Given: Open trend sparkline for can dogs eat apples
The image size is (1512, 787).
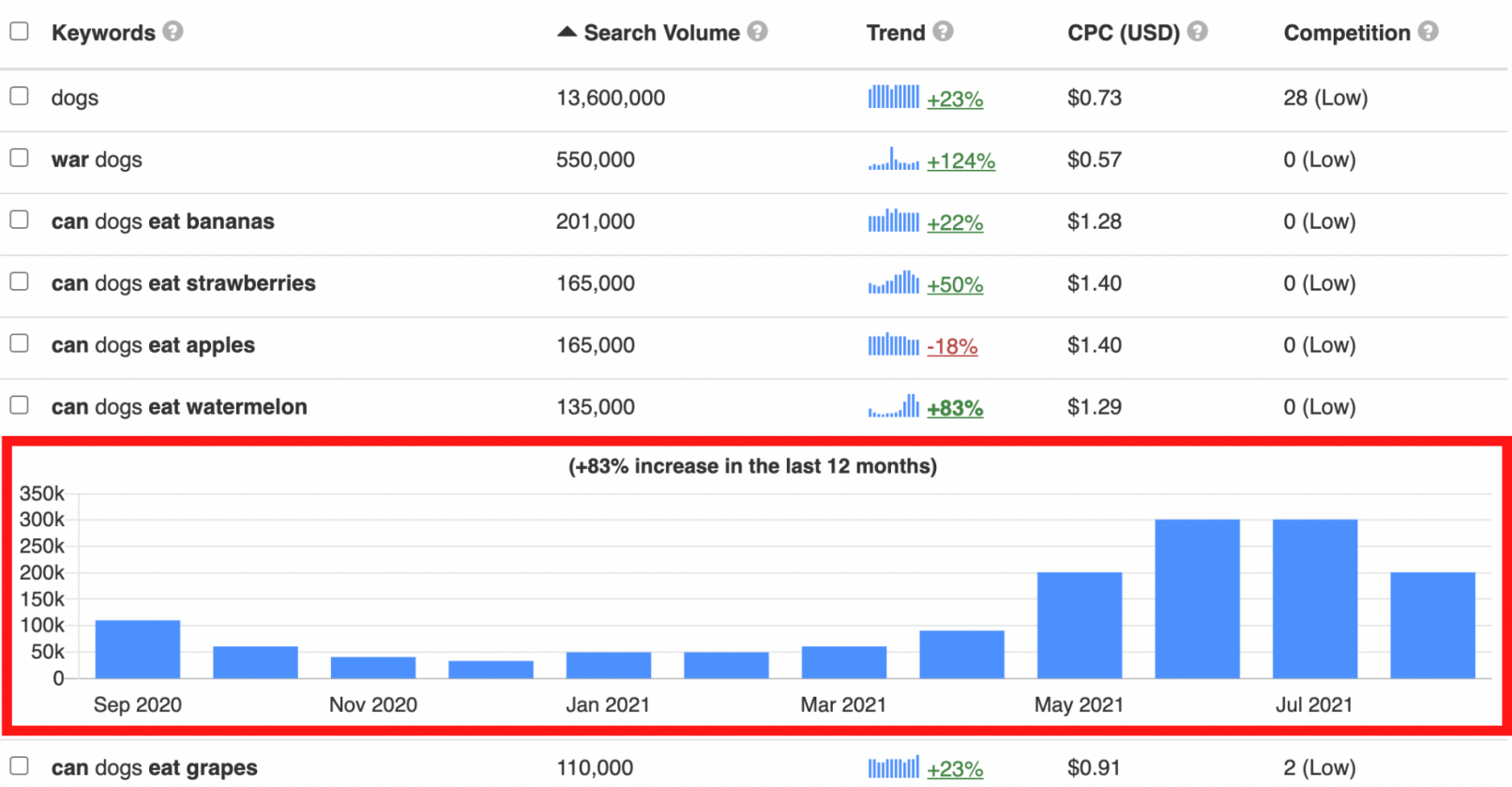Looking at the screenshot, I should [893, 345].
